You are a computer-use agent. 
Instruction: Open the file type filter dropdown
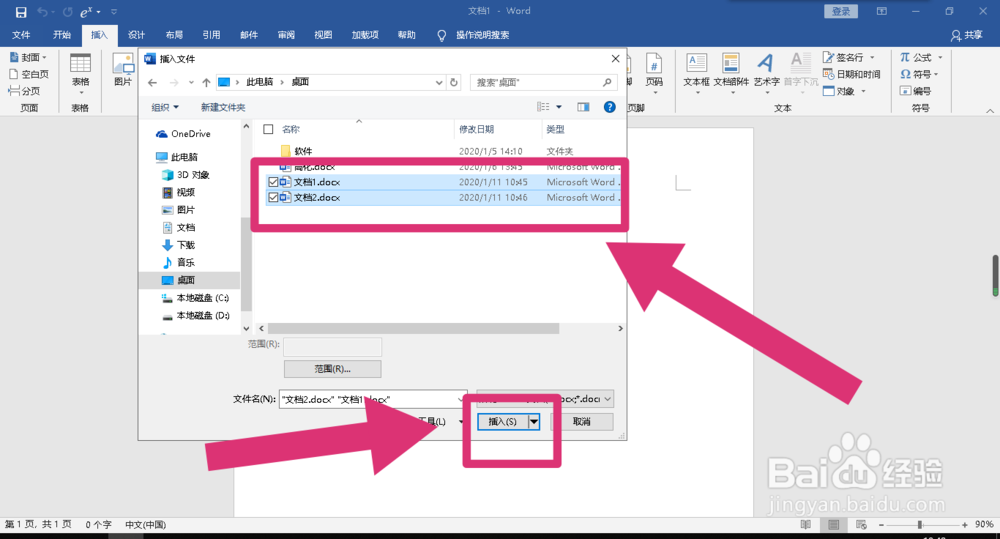pyautogui.click(x=607, y=399)
